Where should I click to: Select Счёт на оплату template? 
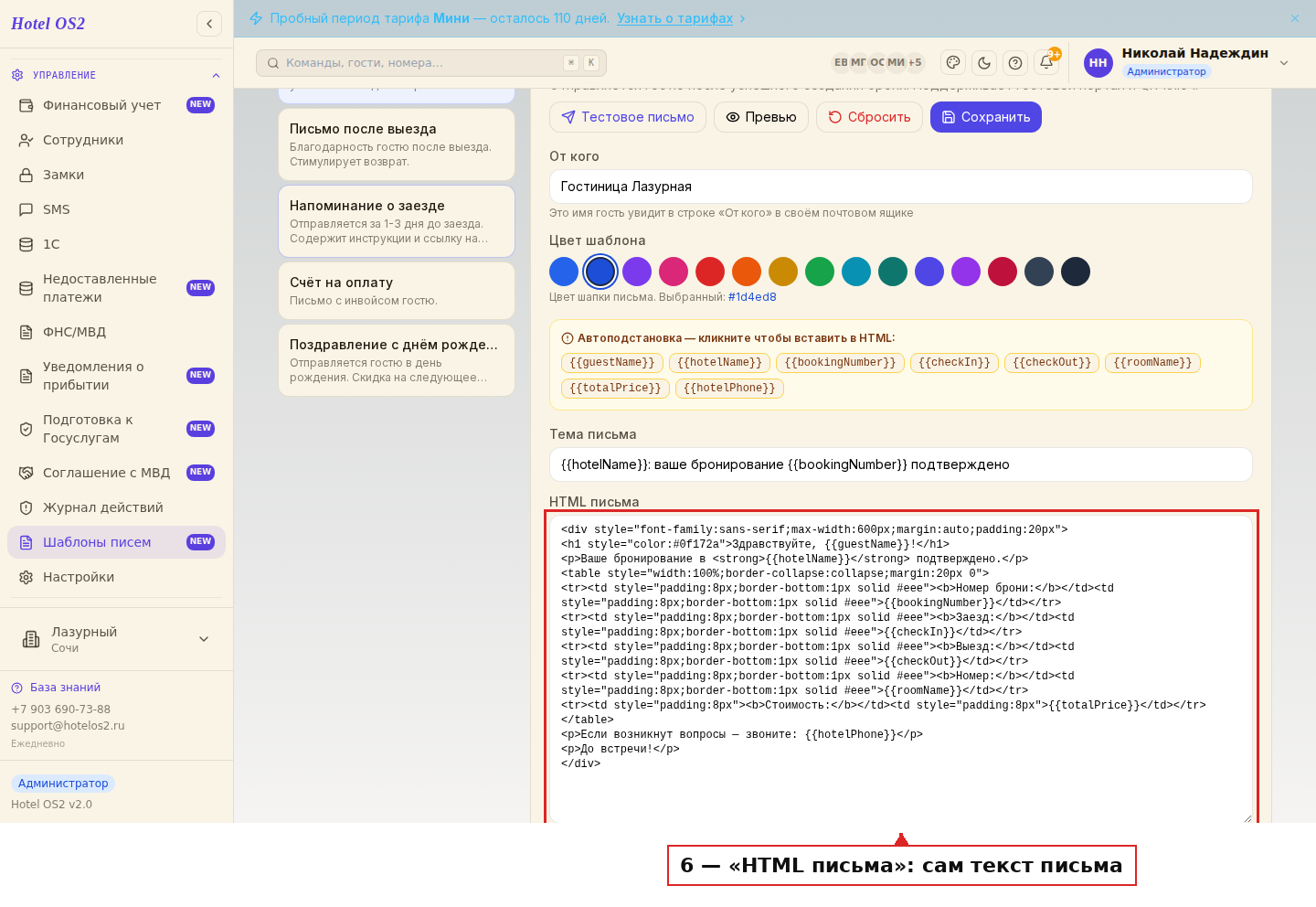[397, 291]
